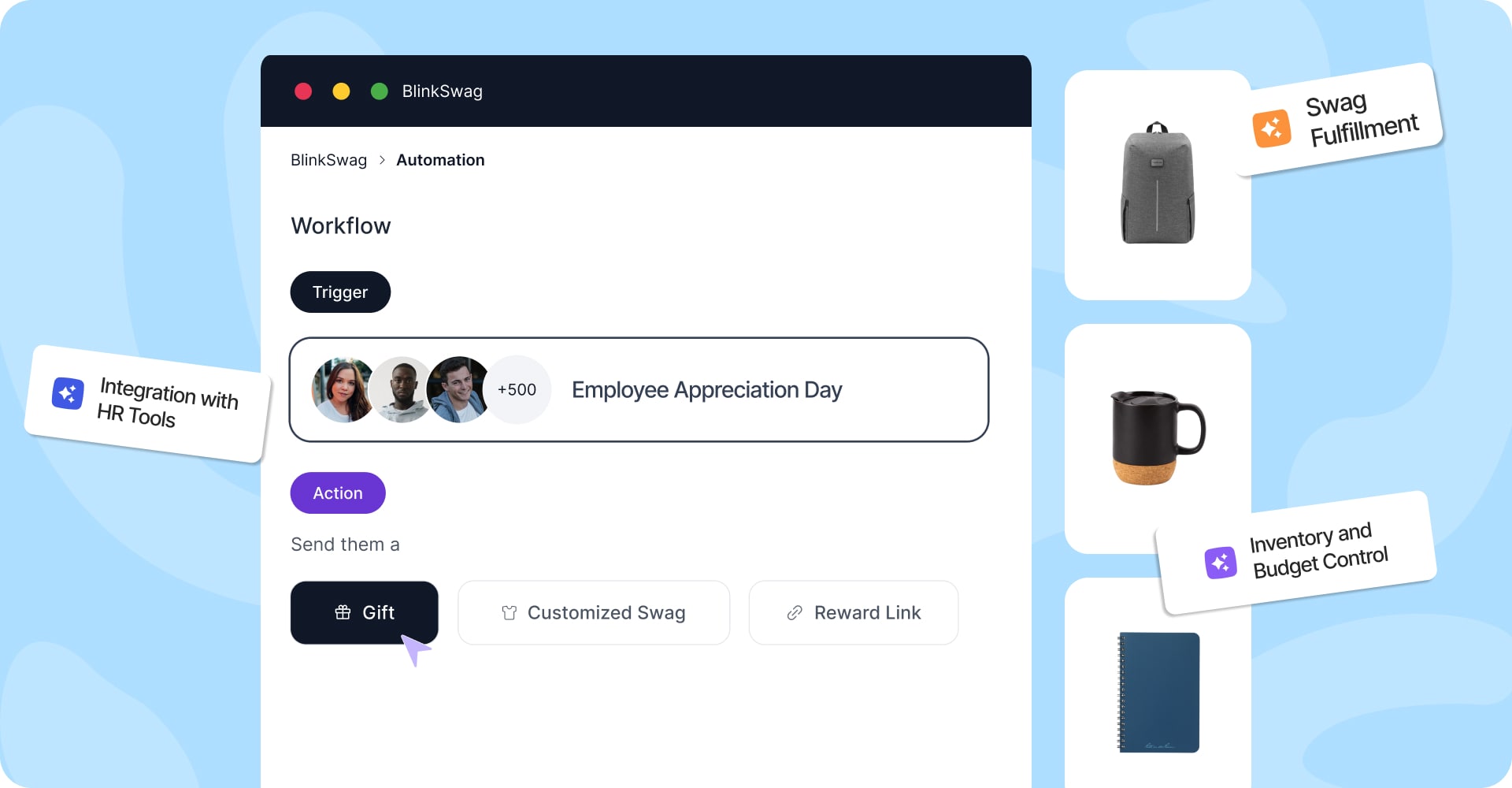
Task: Click the purple cursor arrow pointer
Action: coord(414,649)
